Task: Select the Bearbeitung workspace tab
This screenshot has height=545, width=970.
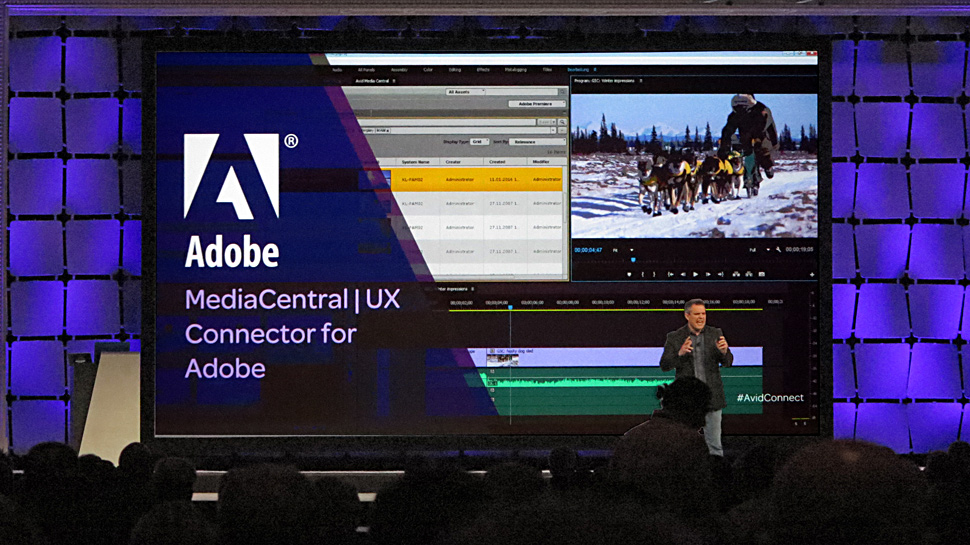Action: (x=578, y=70)
